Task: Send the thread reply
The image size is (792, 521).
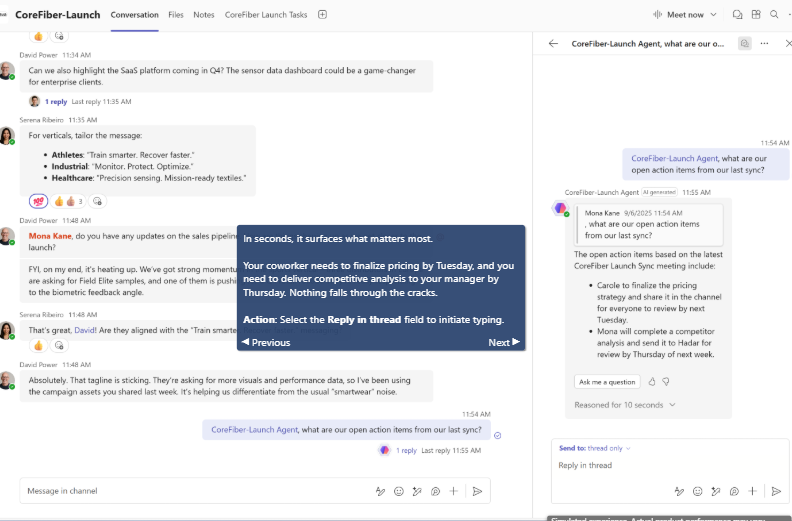Action: click(x=777, y=491)
